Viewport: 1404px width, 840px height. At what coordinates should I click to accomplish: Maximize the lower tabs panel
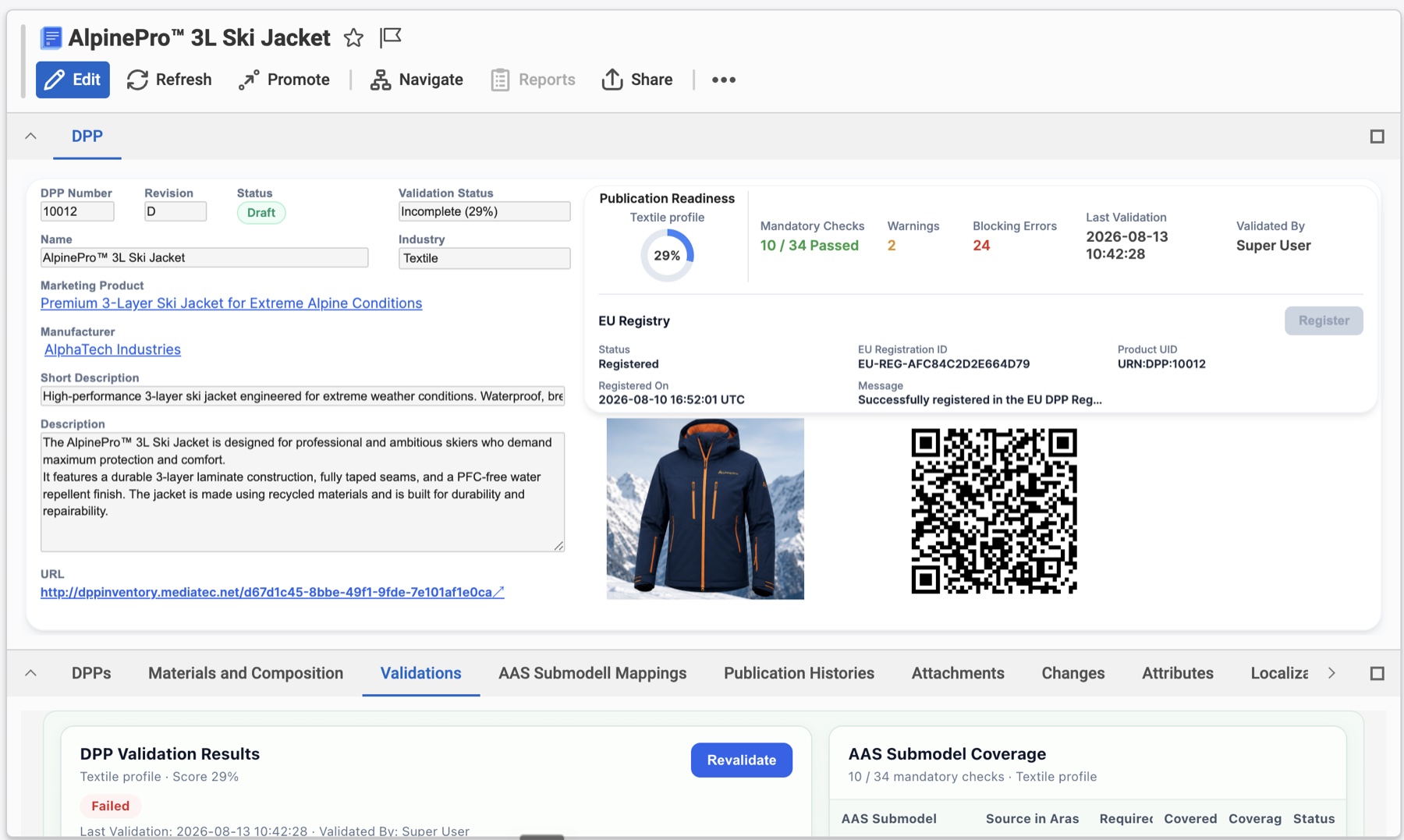click(1377, 673)
